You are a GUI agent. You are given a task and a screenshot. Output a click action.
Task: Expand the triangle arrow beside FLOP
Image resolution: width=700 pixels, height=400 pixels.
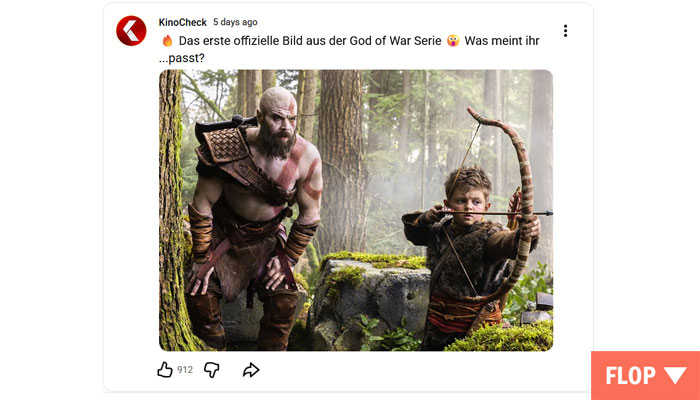pyautogui.click(x=675, y=375)
